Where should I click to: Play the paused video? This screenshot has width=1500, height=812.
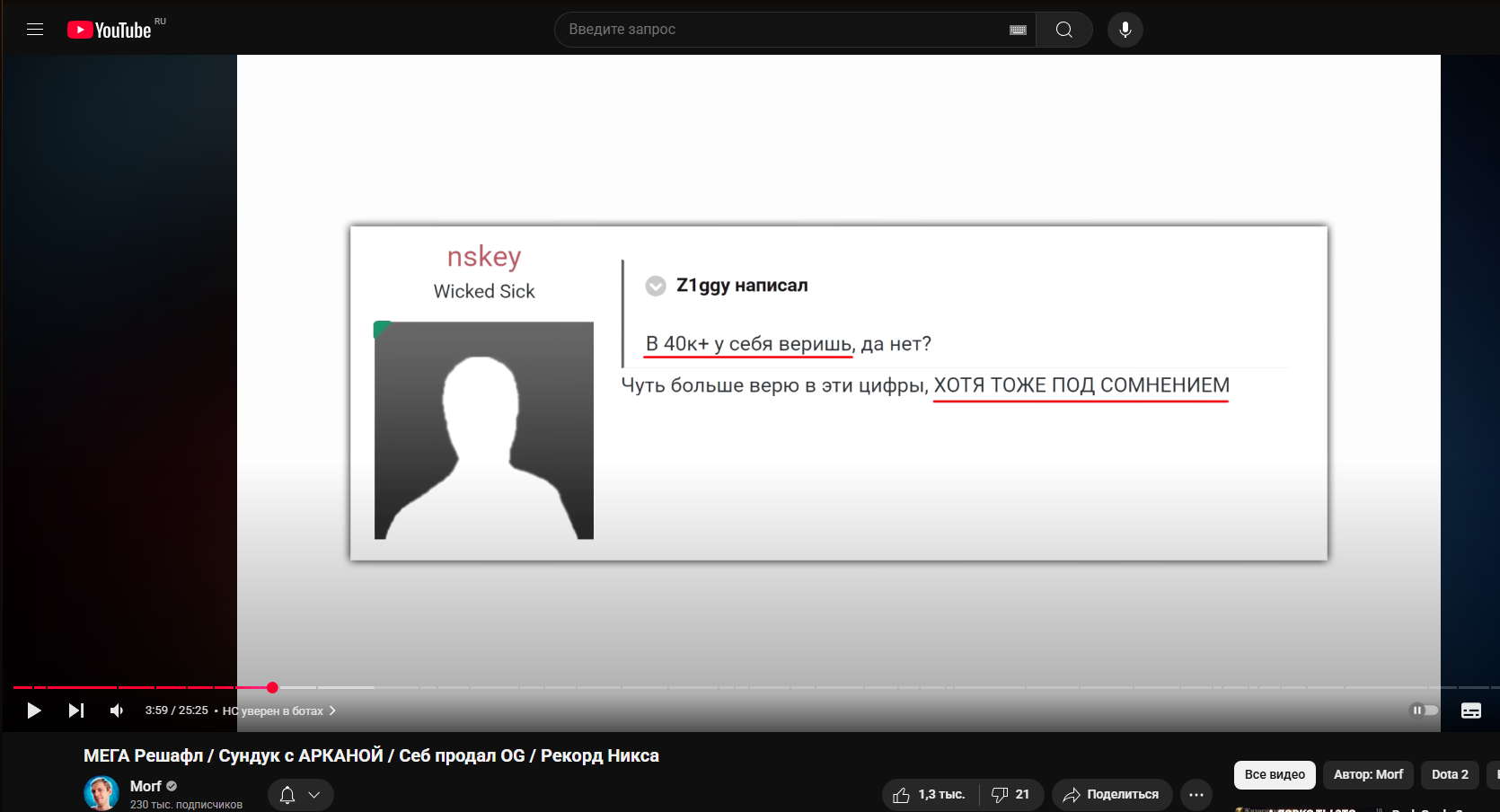[x=34, y=710]
